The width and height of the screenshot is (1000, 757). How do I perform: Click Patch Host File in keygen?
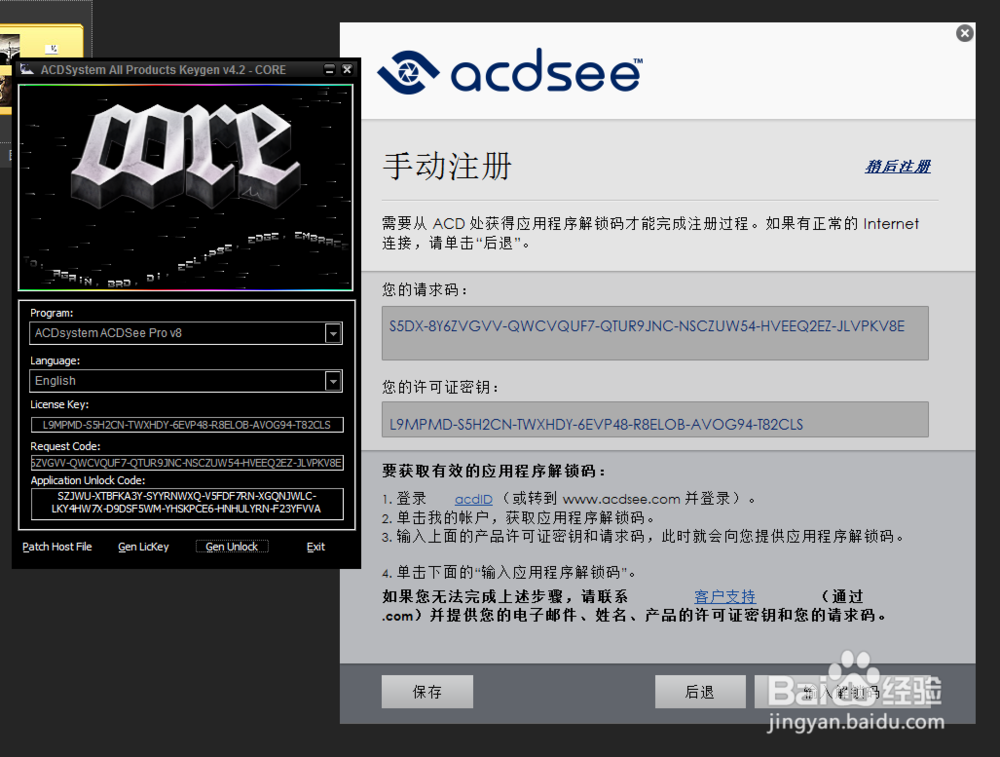57,547
